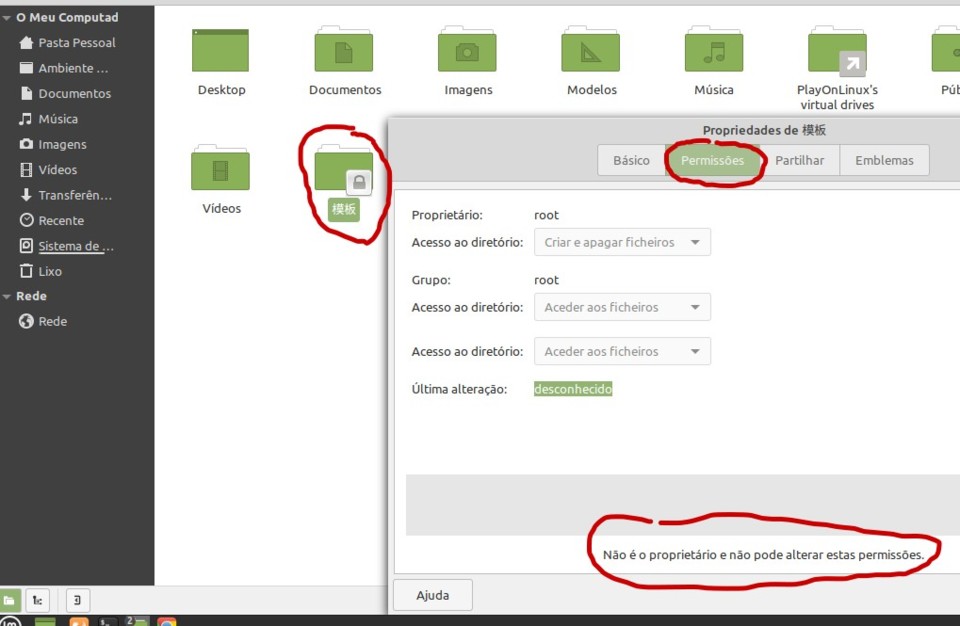Switch to the Básico tab
This screenshot has height=626, width=960.
point(631,160)
